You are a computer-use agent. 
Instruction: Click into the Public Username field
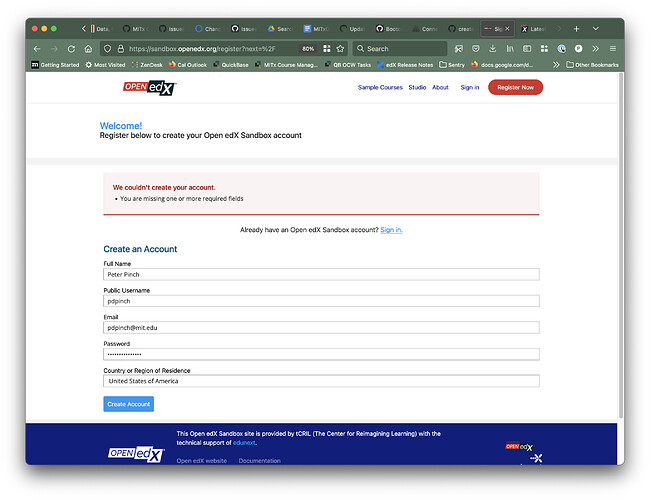pyautogui.click(x=321, y=301)
